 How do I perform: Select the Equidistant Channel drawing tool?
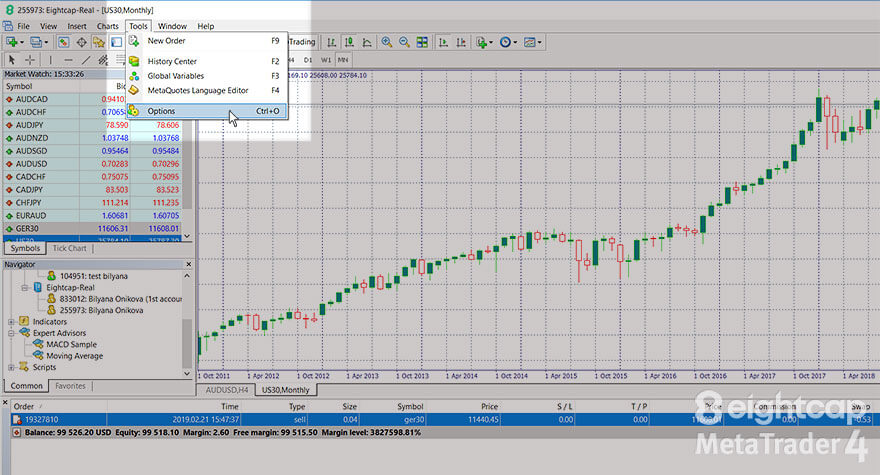[103, 60]
